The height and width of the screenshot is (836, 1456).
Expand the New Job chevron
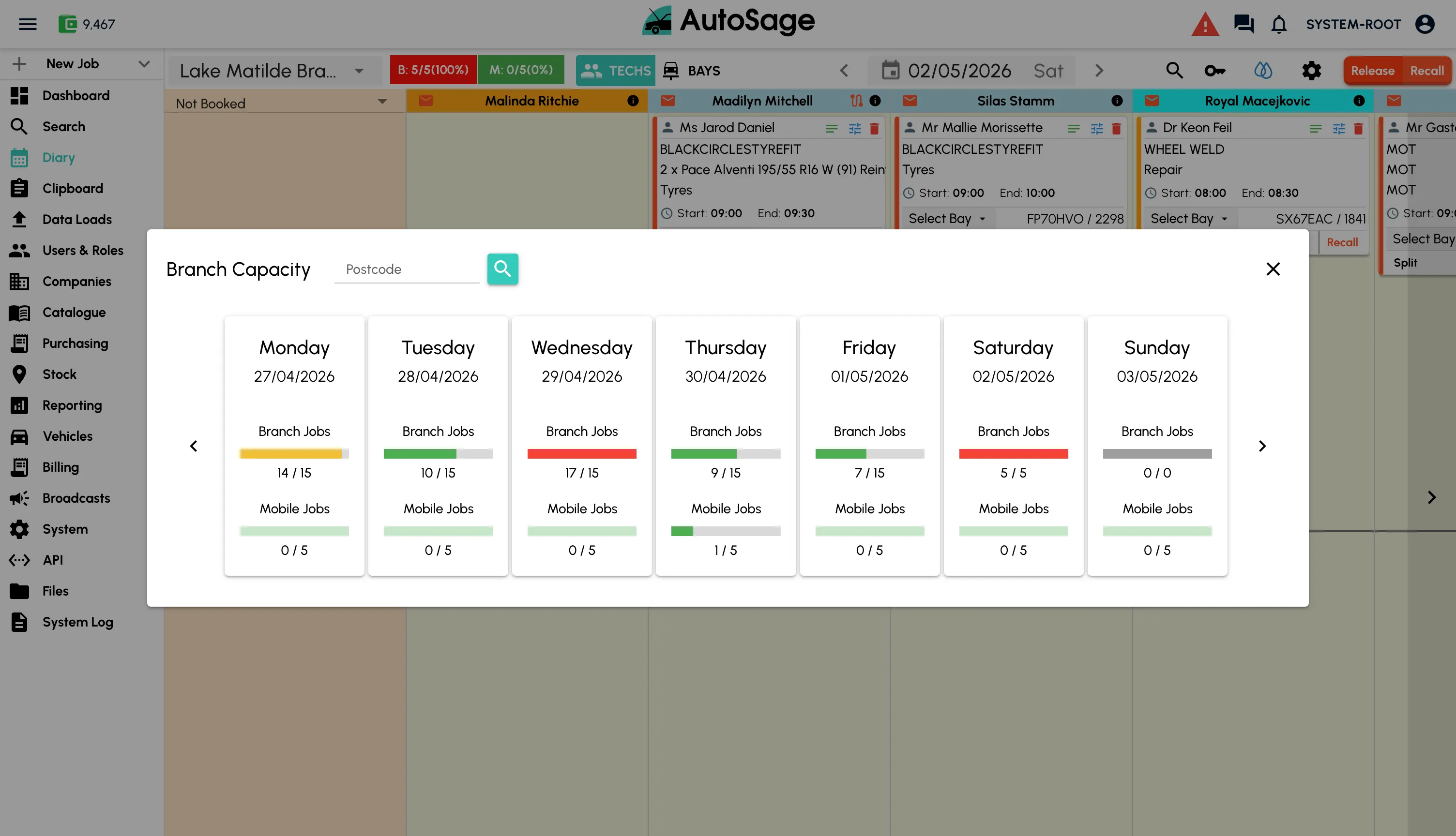pos(144,64)
